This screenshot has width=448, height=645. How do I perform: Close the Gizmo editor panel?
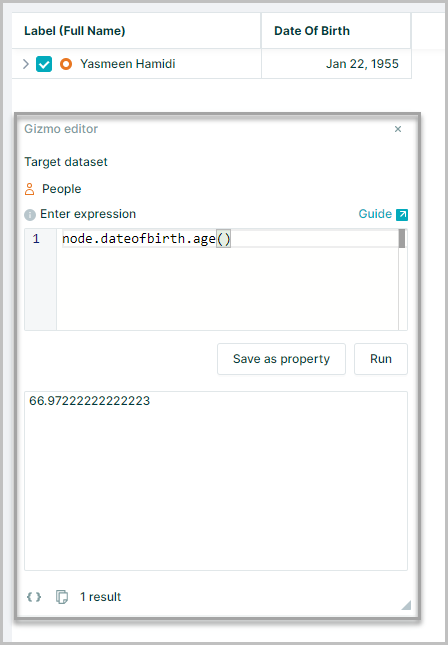pos(398,129)
